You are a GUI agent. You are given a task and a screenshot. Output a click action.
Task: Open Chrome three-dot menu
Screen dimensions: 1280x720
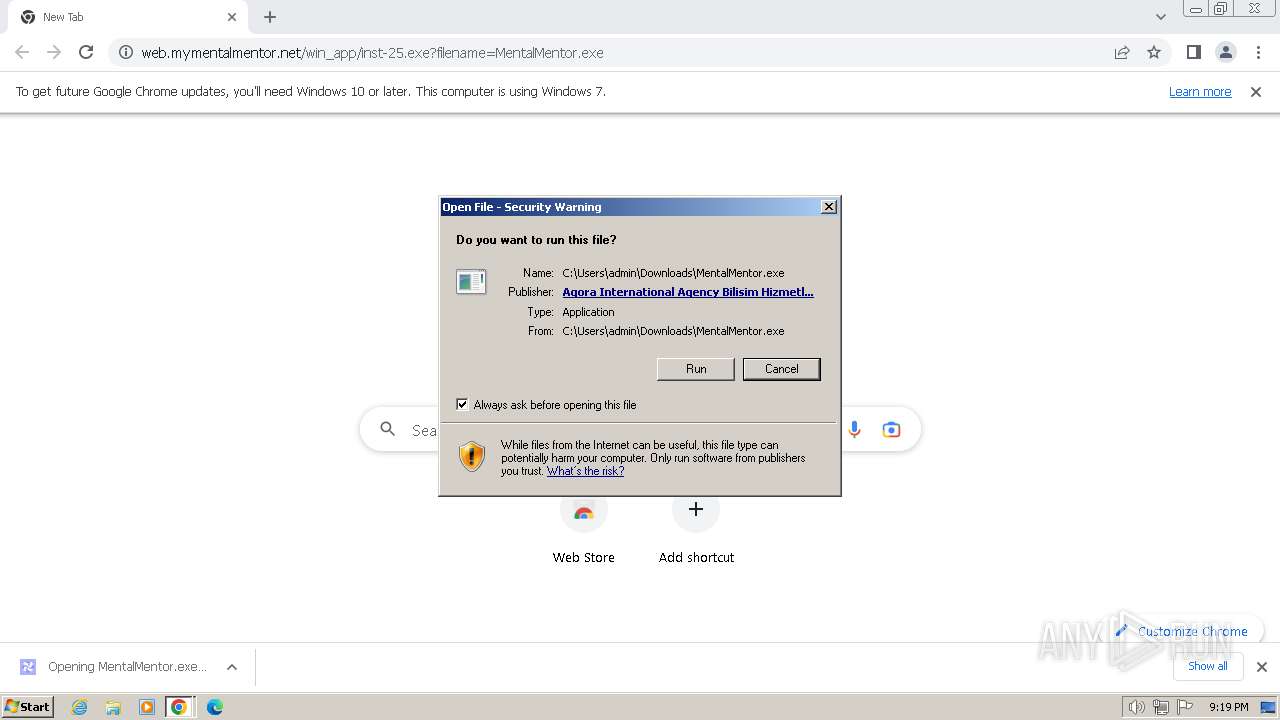pyautogui.click(x=1259, y=52)
